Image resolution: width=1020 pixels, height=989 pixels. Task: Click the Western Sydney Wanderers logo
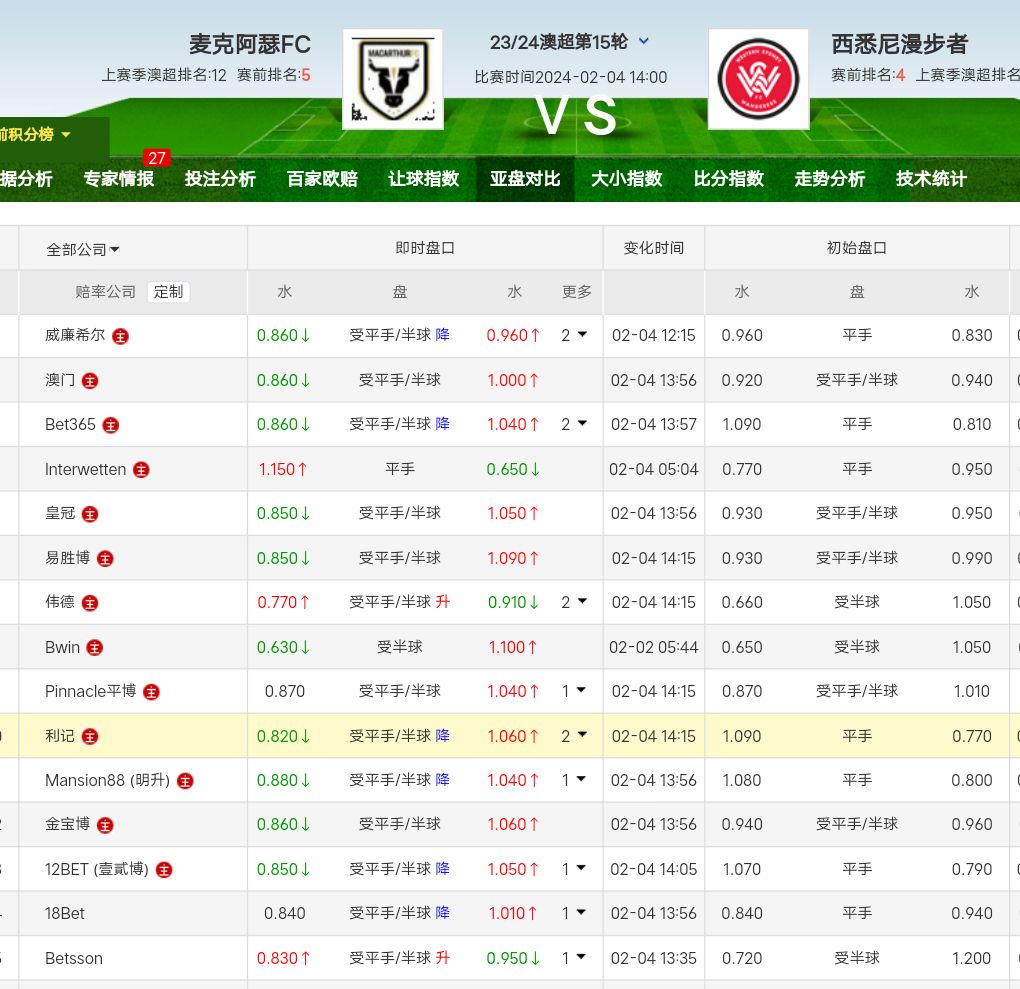[758, 79]
